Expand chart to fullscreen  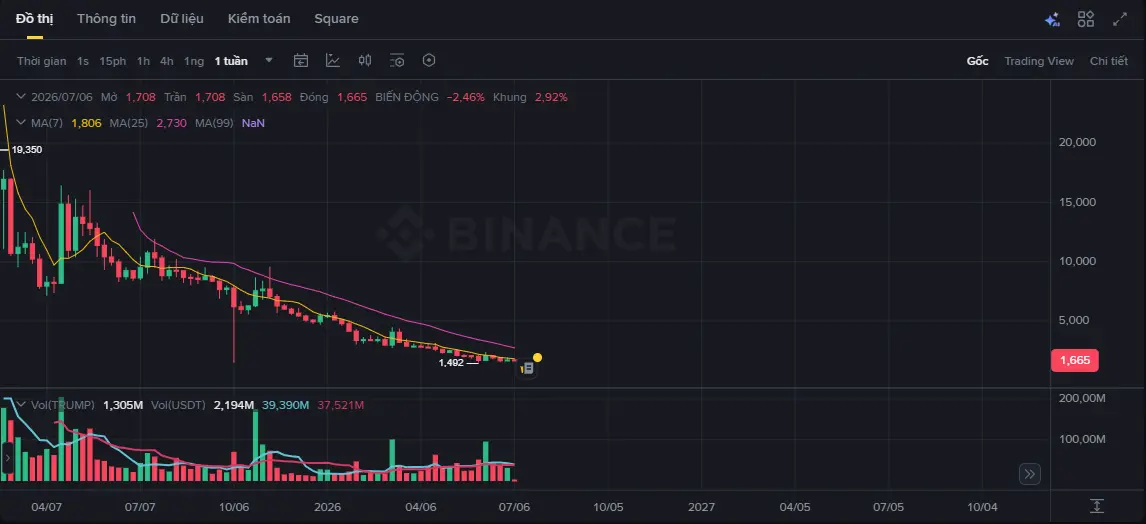click(1120, 19)
